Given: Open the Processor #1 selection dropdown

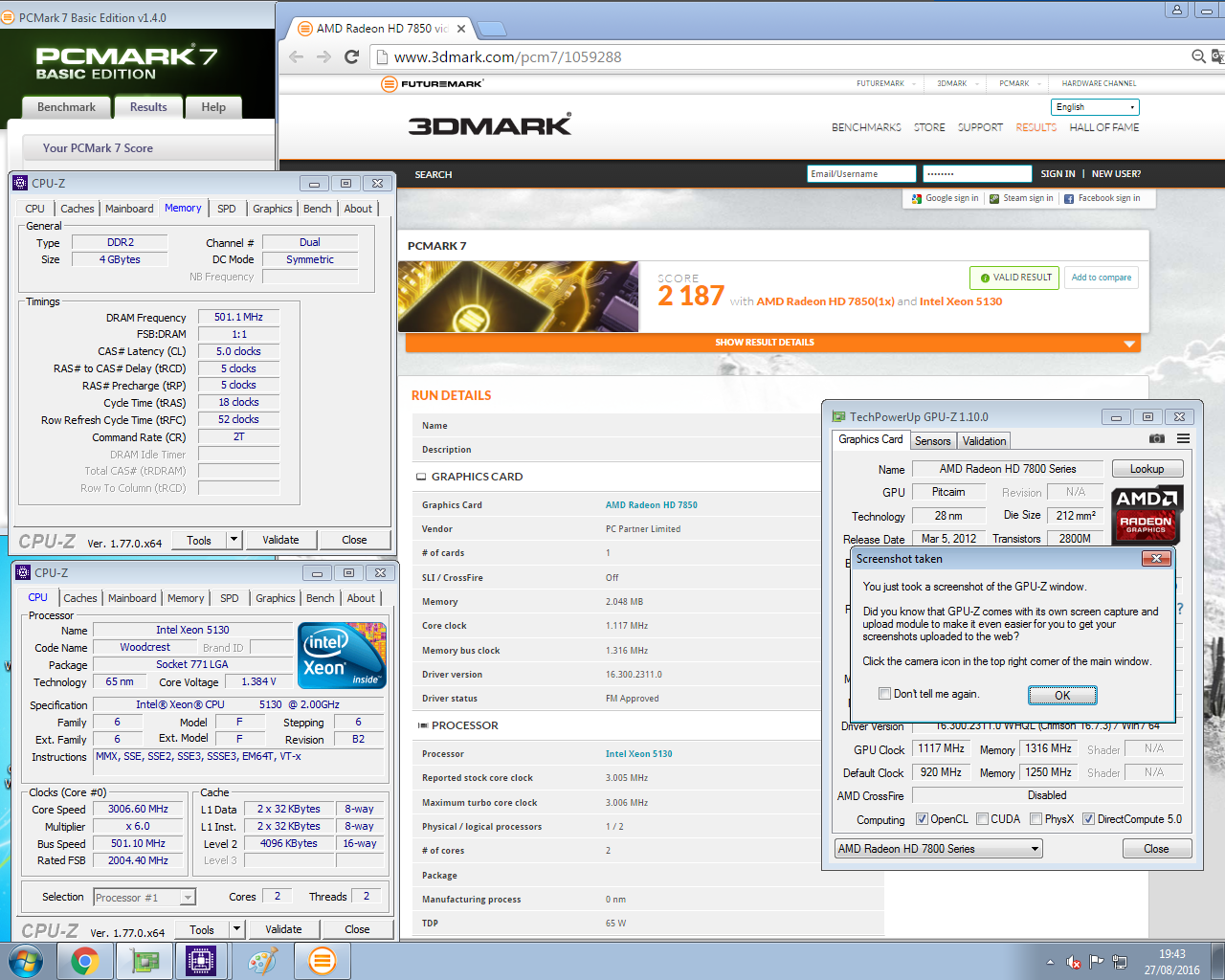Looking at the screenshot, I should (x=145, y=898).
